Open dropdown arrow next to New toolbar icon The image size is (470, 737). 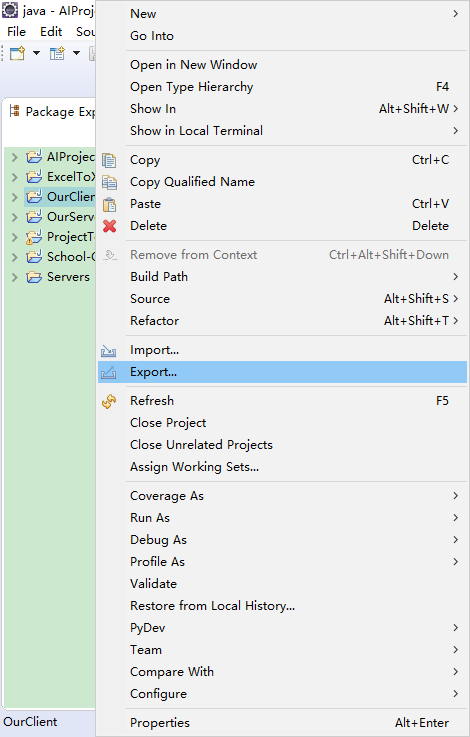[36, 53]
